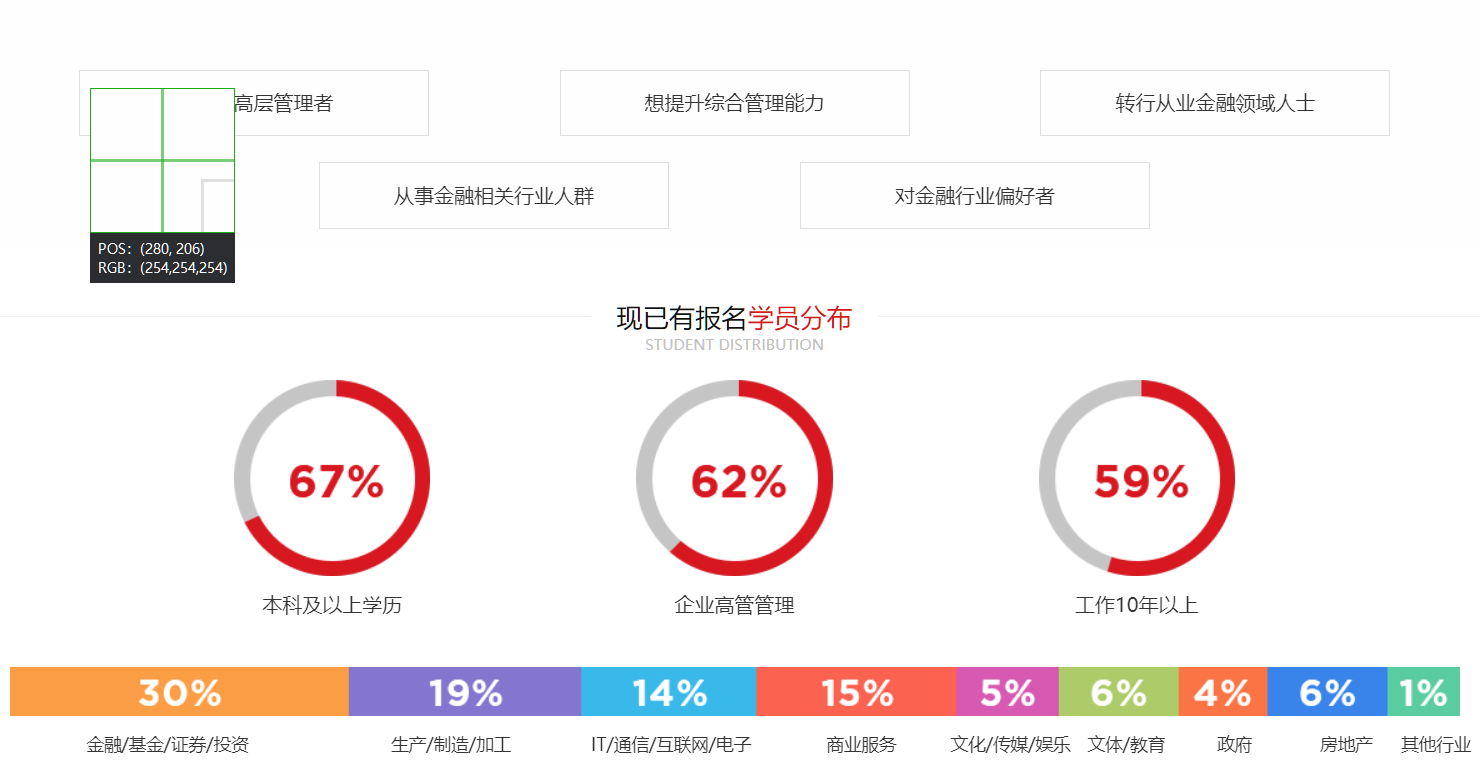Click the orange 30% bar segment
Screen dimensions: 1480x768
(179, 692)
